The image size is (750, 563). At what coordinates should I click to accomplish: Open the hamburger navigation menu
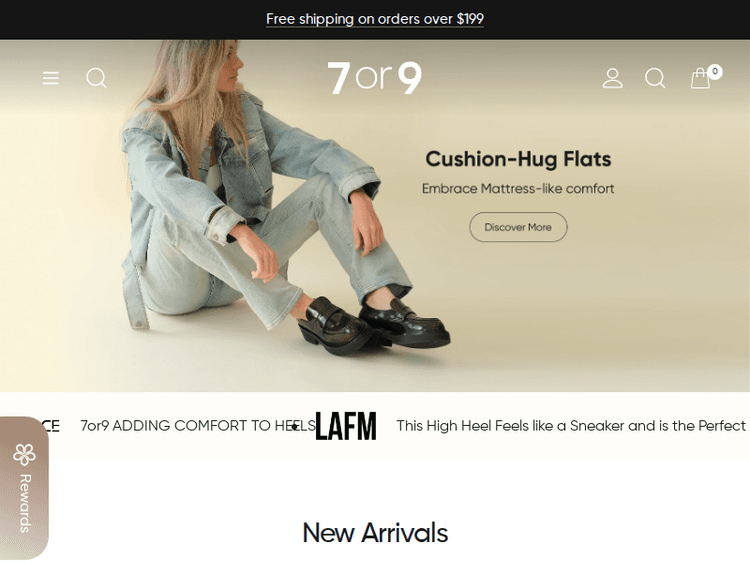(x=51, y=77)
